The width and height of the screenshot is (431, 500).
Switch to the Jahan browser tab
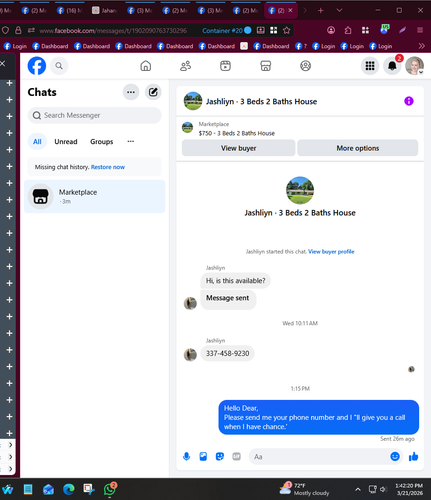(104, 11)
